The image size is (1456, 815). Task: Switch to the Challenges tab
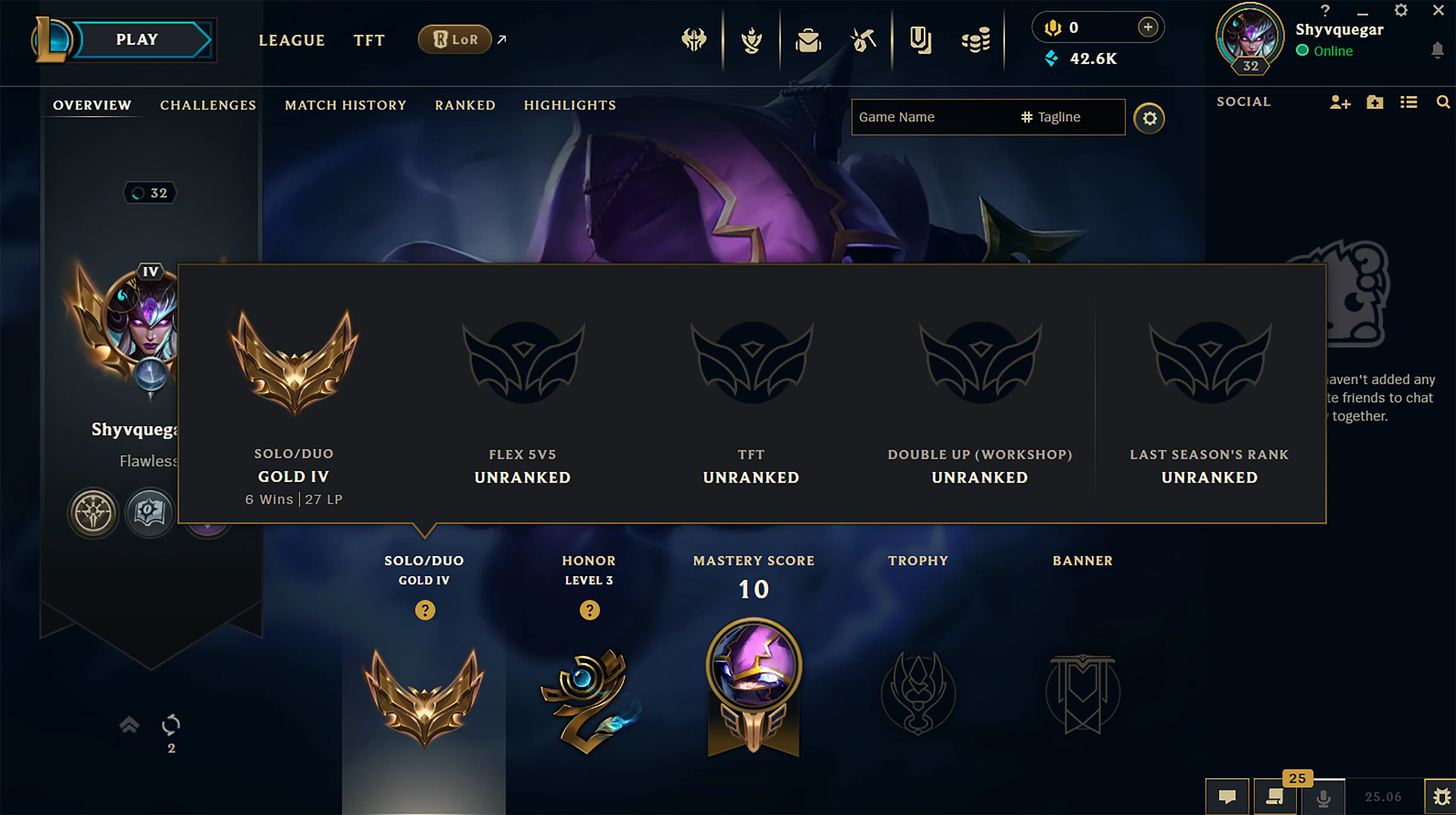tap(208, 105)
